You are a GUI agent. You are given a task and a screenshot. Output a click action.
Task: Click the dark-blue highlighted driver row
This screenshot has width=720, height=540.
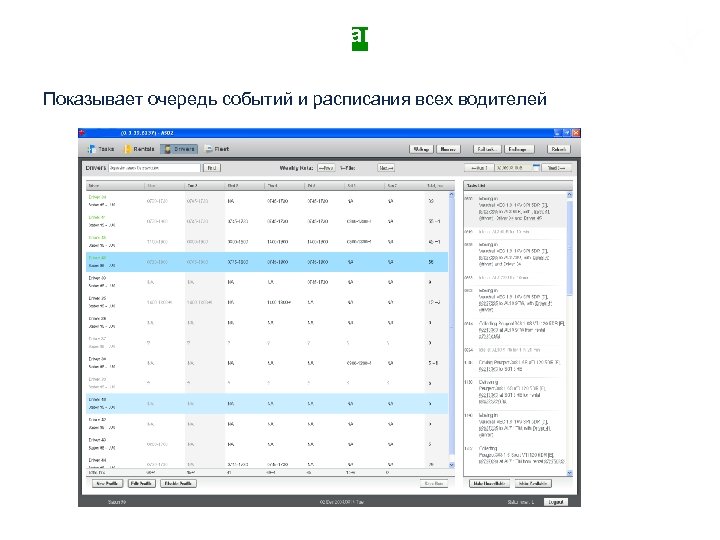tap(267, 262)
